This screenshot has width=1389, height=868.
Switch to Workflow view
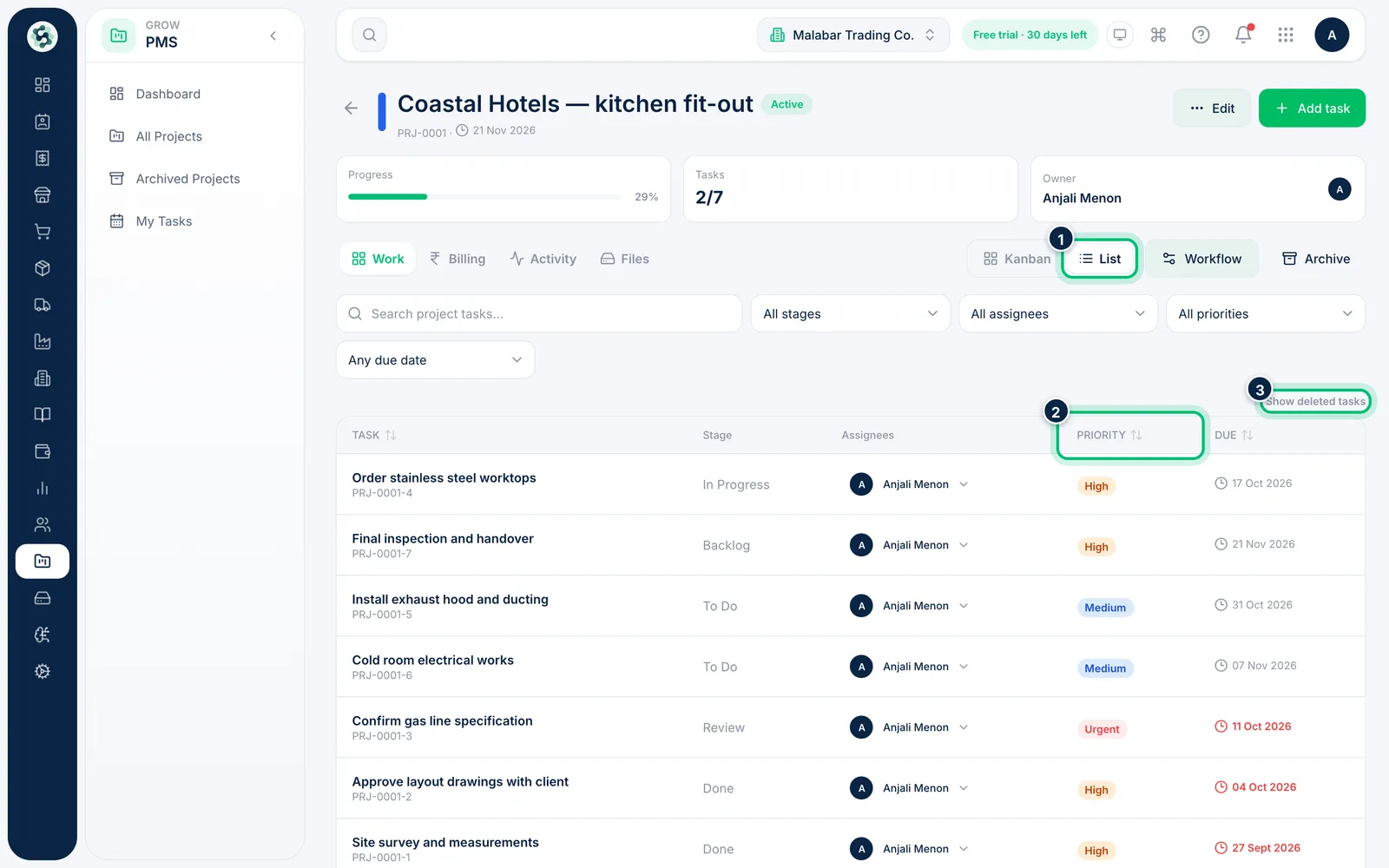click(1201, 259)
